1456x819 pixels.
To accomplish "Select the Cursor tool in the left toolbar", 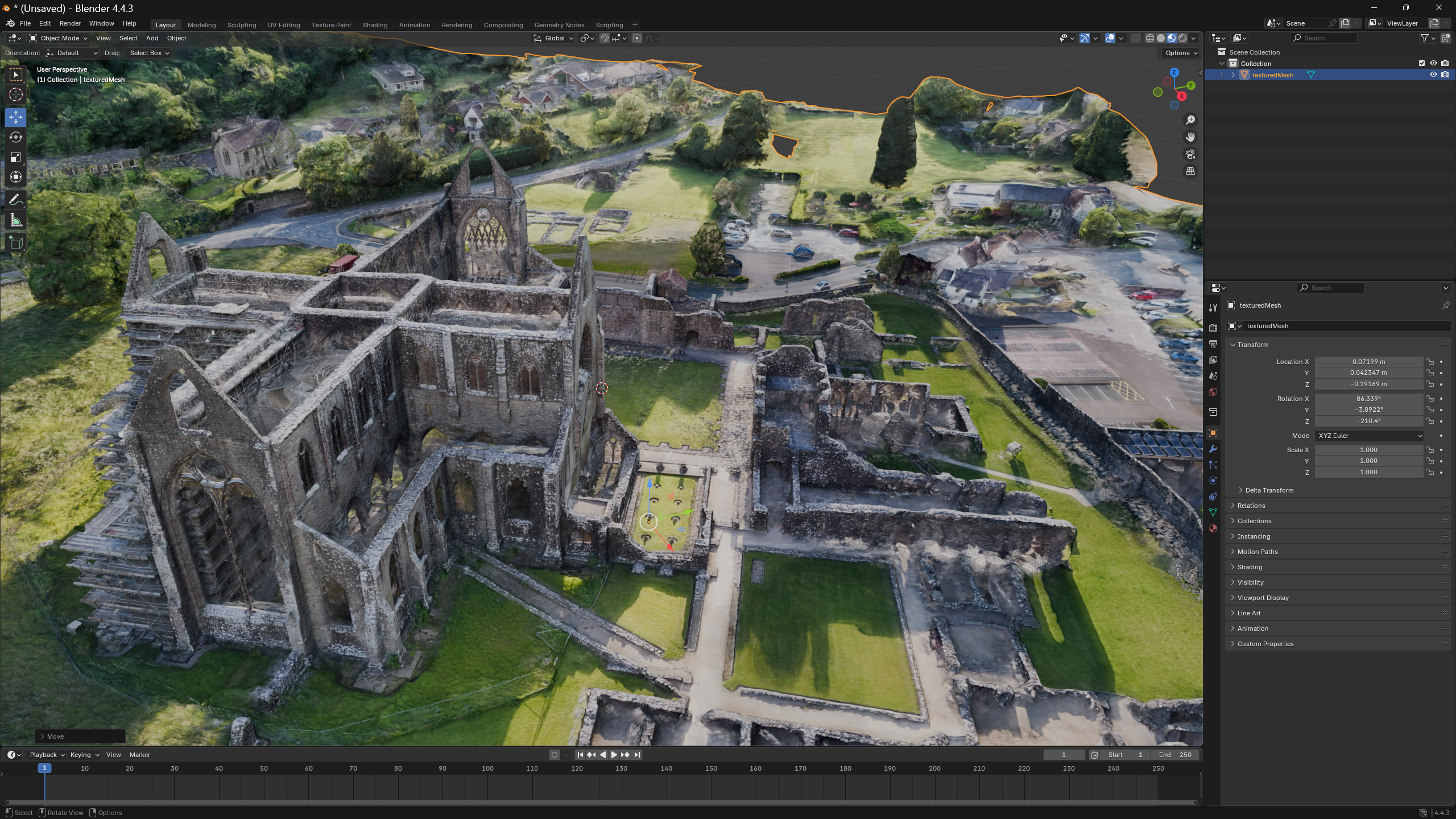I will (x=16, y=94).
